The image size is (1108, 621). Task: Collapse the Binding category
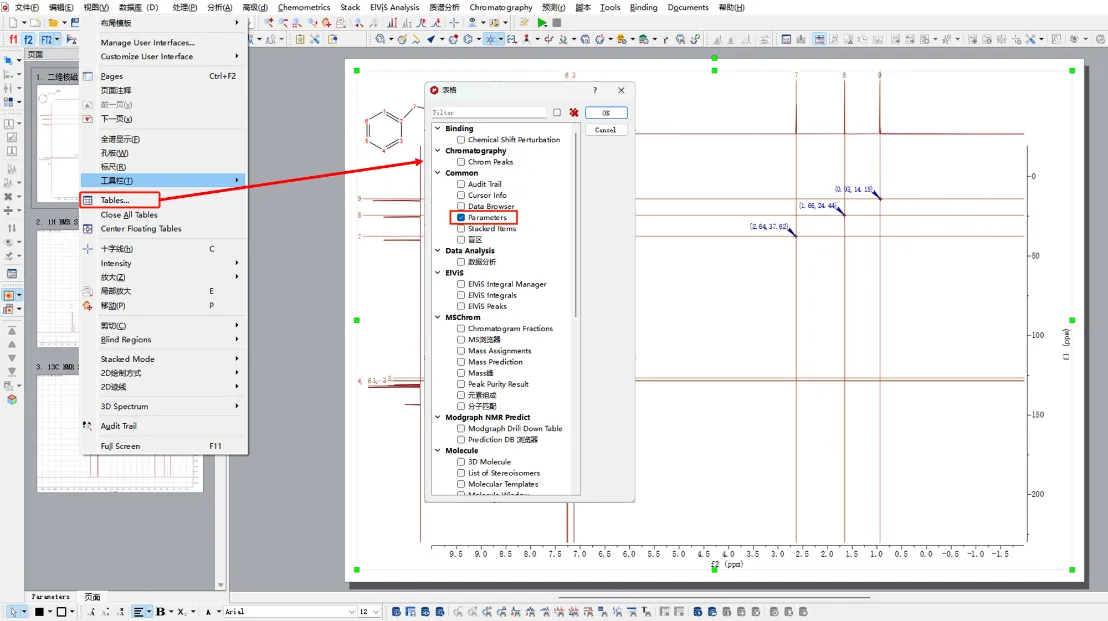pos(437,129)
